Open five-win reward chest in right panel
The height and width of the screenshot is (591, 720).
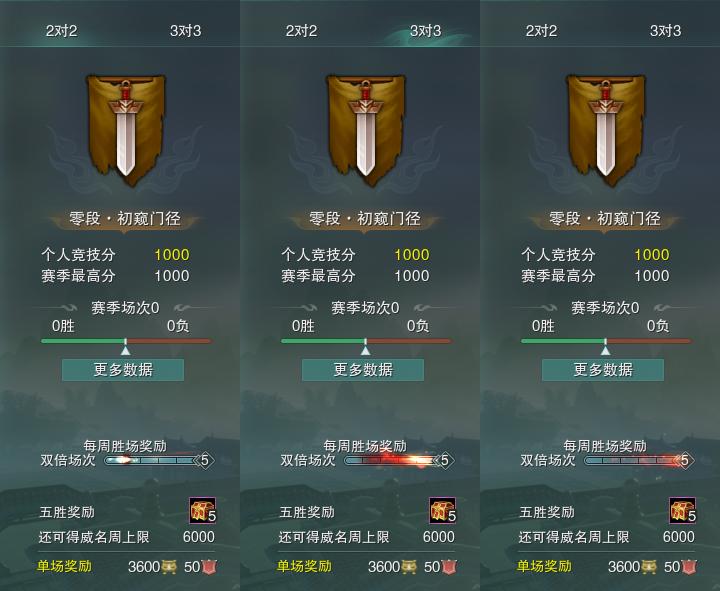682,511
